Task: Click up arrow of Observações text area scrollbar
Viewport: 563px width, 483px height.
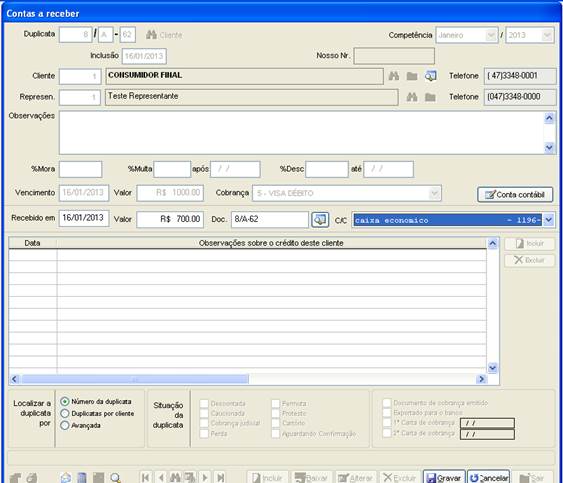Action: tap(549, 118)
